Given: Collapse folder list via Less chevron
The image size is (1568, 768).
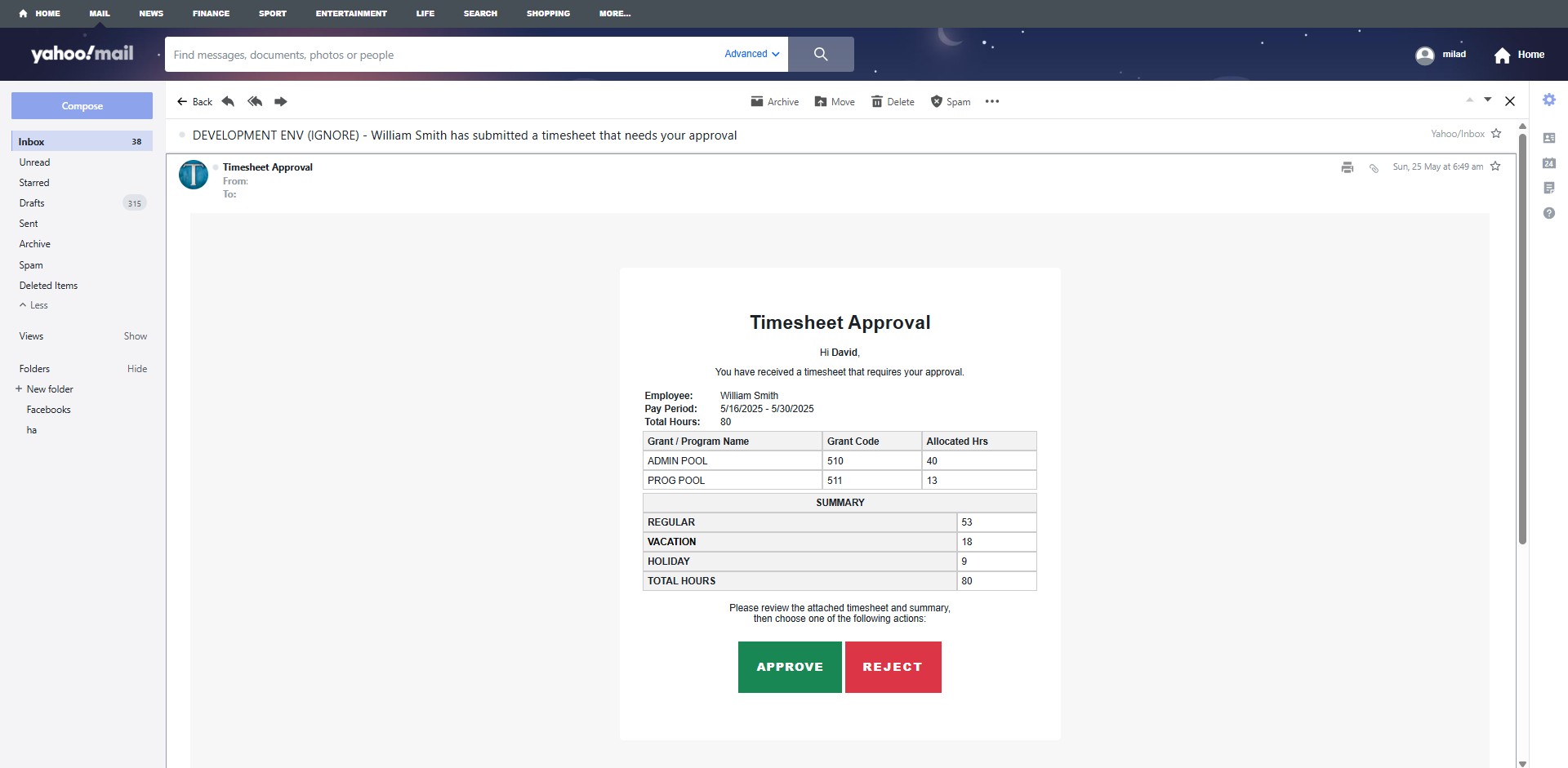Looking at the screenshot, I should 33,304.
